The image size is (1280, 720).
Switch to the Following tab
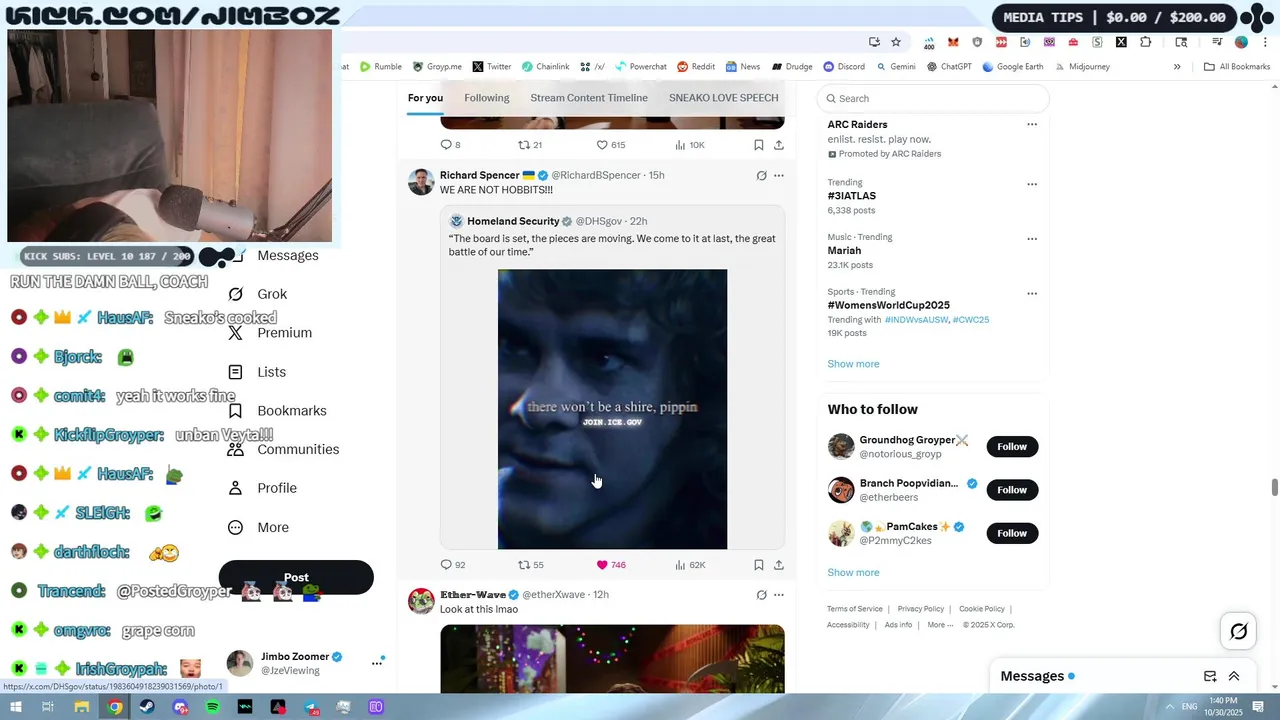point(487,98)
